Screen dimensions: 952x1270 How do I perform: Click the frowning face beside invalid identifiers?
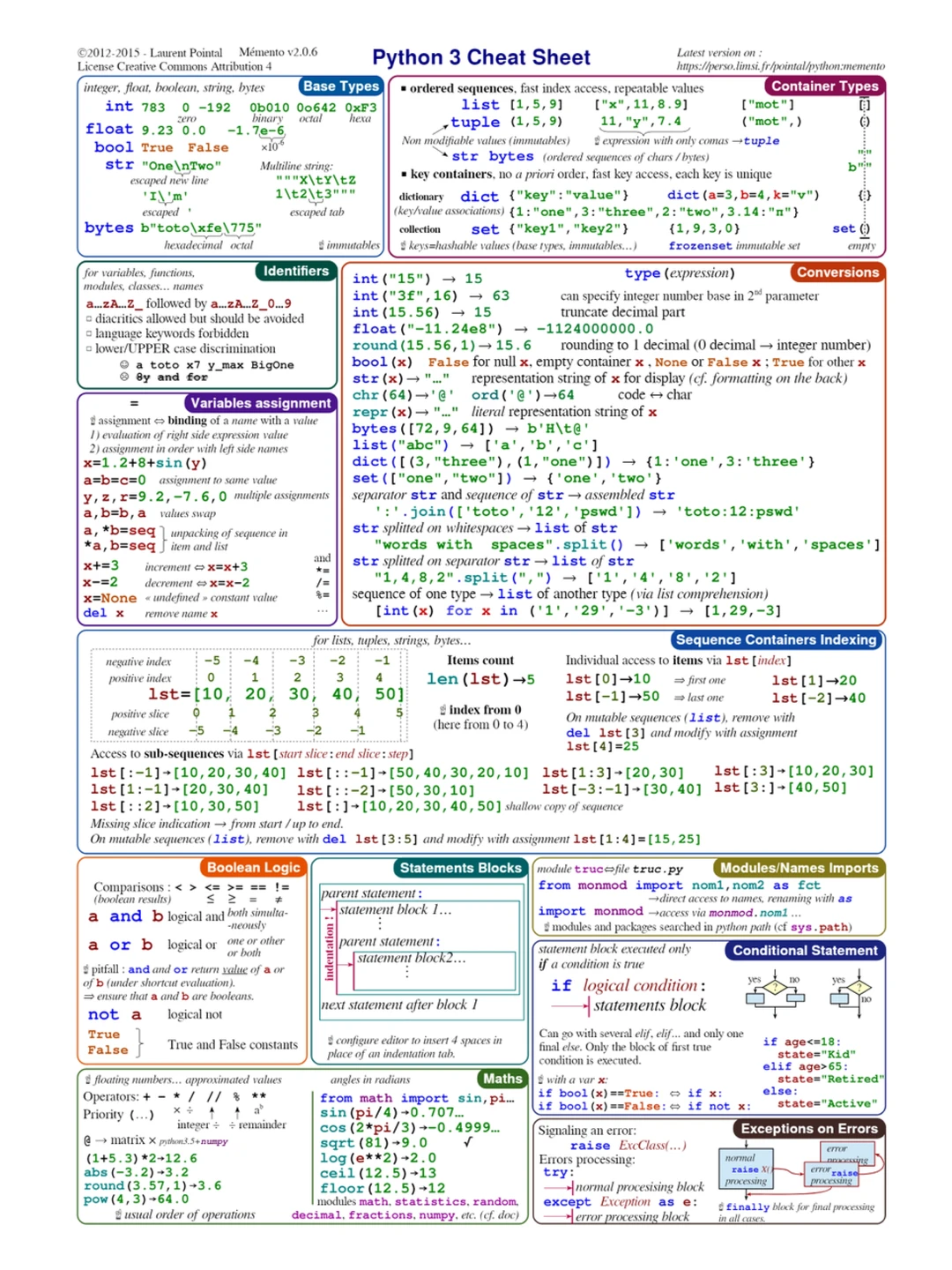[x=124, y=377]
